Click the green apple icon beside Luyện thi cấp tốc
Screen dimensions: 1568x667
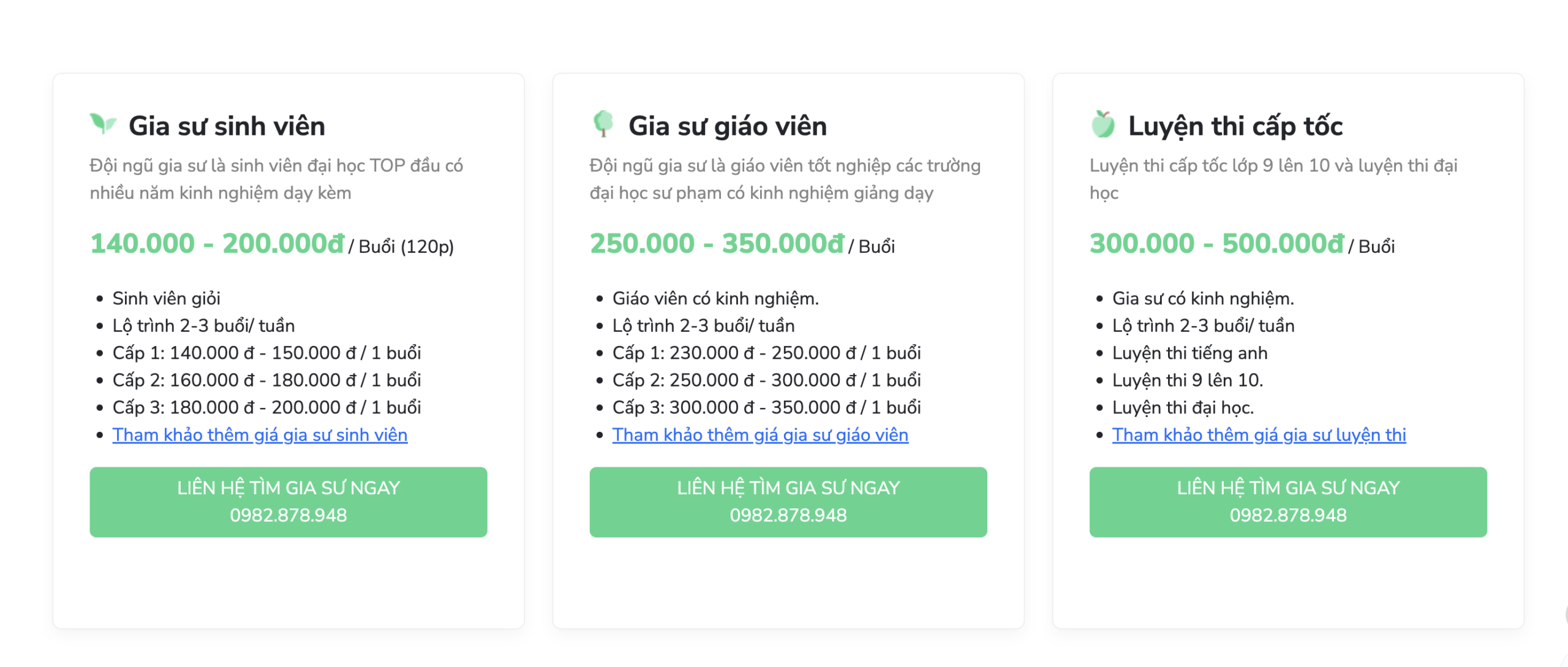[x=1103, y=124]
